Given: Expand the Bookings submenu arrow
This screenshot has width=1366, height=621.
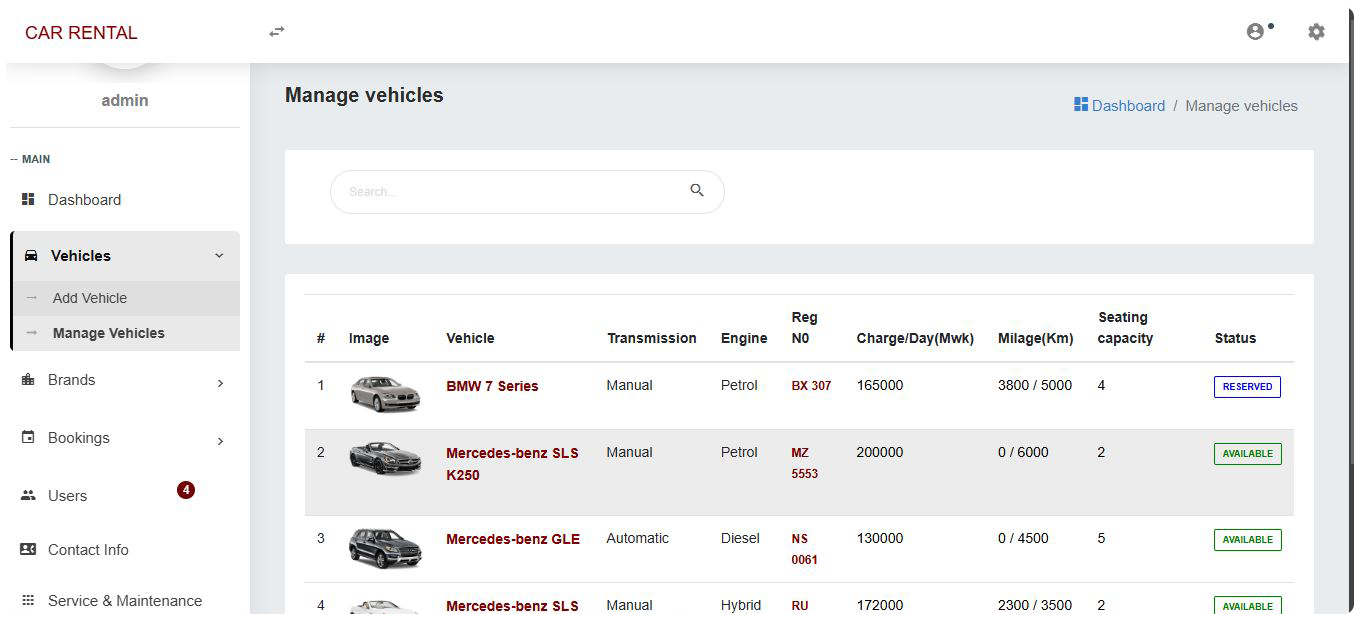Looking at the screenshot, I should tap(220, 440).
